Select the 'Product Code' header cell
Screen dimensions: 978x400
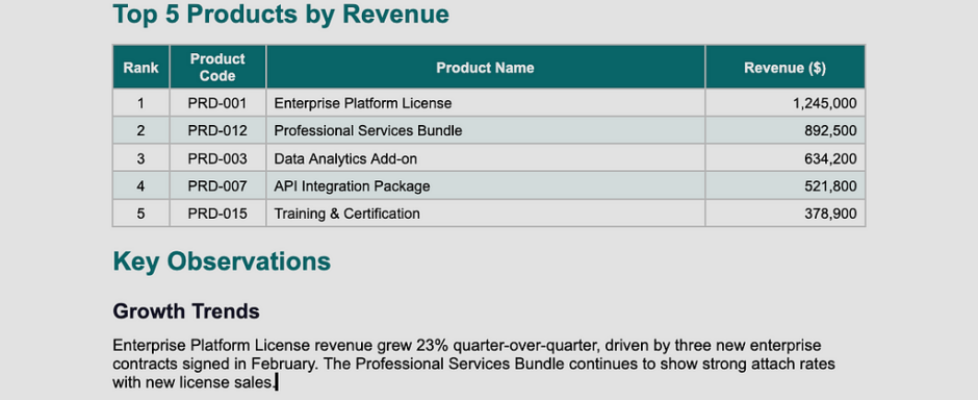(217, 68)
